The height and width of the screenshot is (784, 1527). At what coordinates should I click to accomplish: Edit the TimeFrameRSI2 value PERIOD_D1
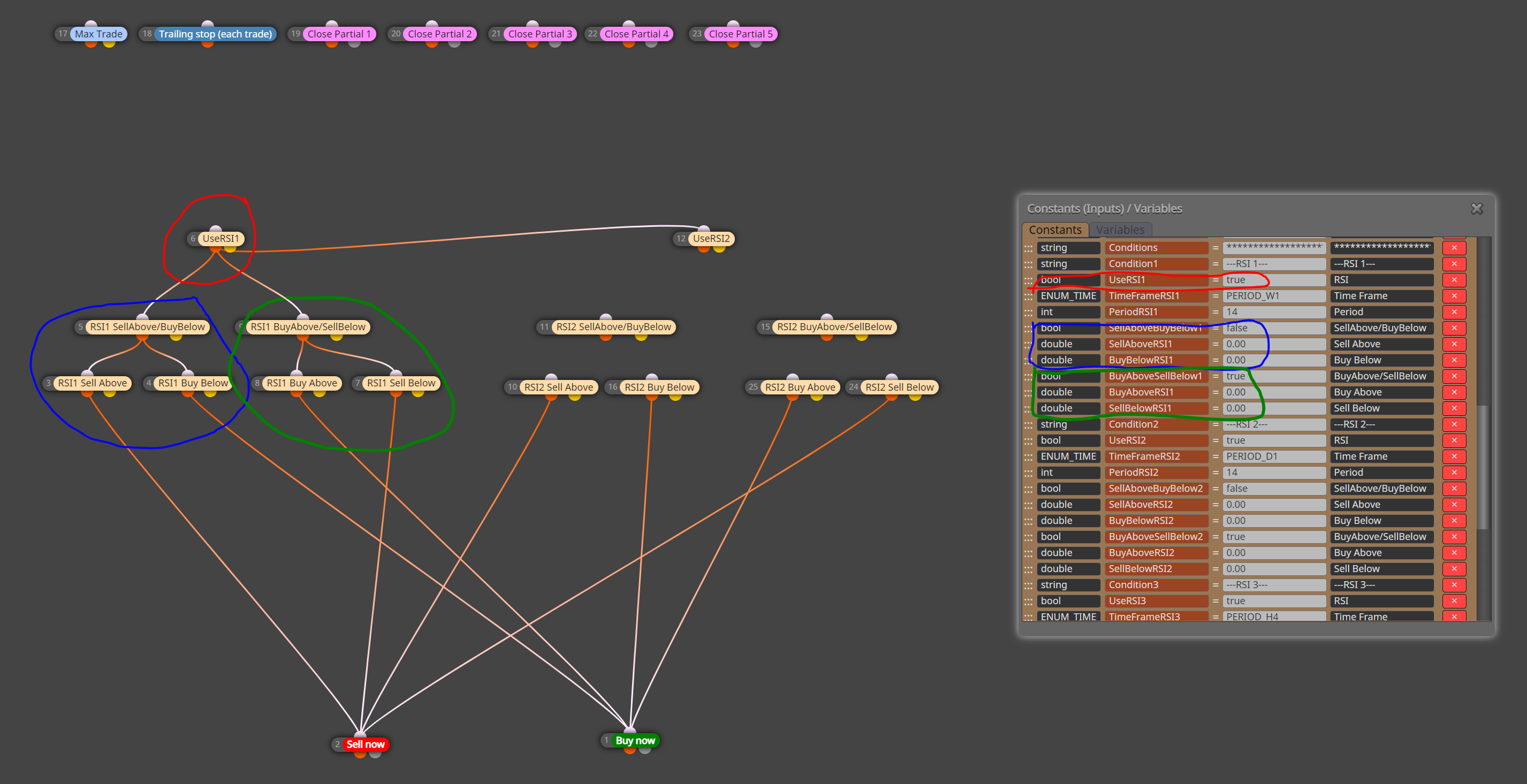[x=1274, y=456]
